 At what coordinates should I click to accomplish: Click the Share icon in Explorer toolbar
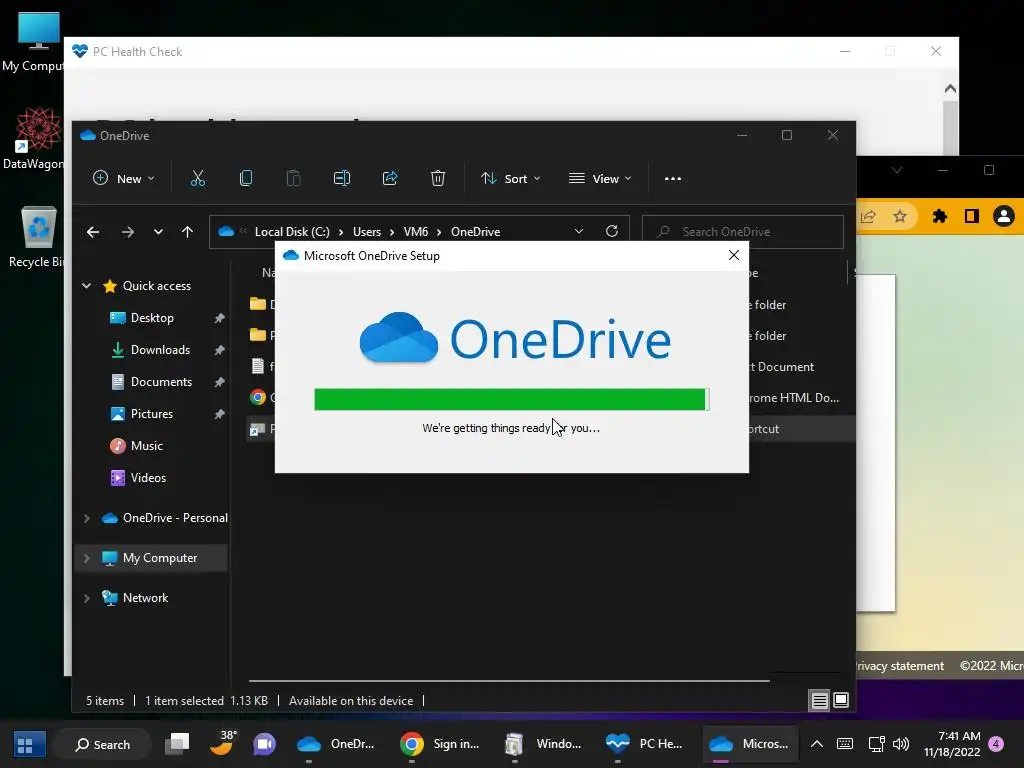pyautogui.click(x=390, y=178)
